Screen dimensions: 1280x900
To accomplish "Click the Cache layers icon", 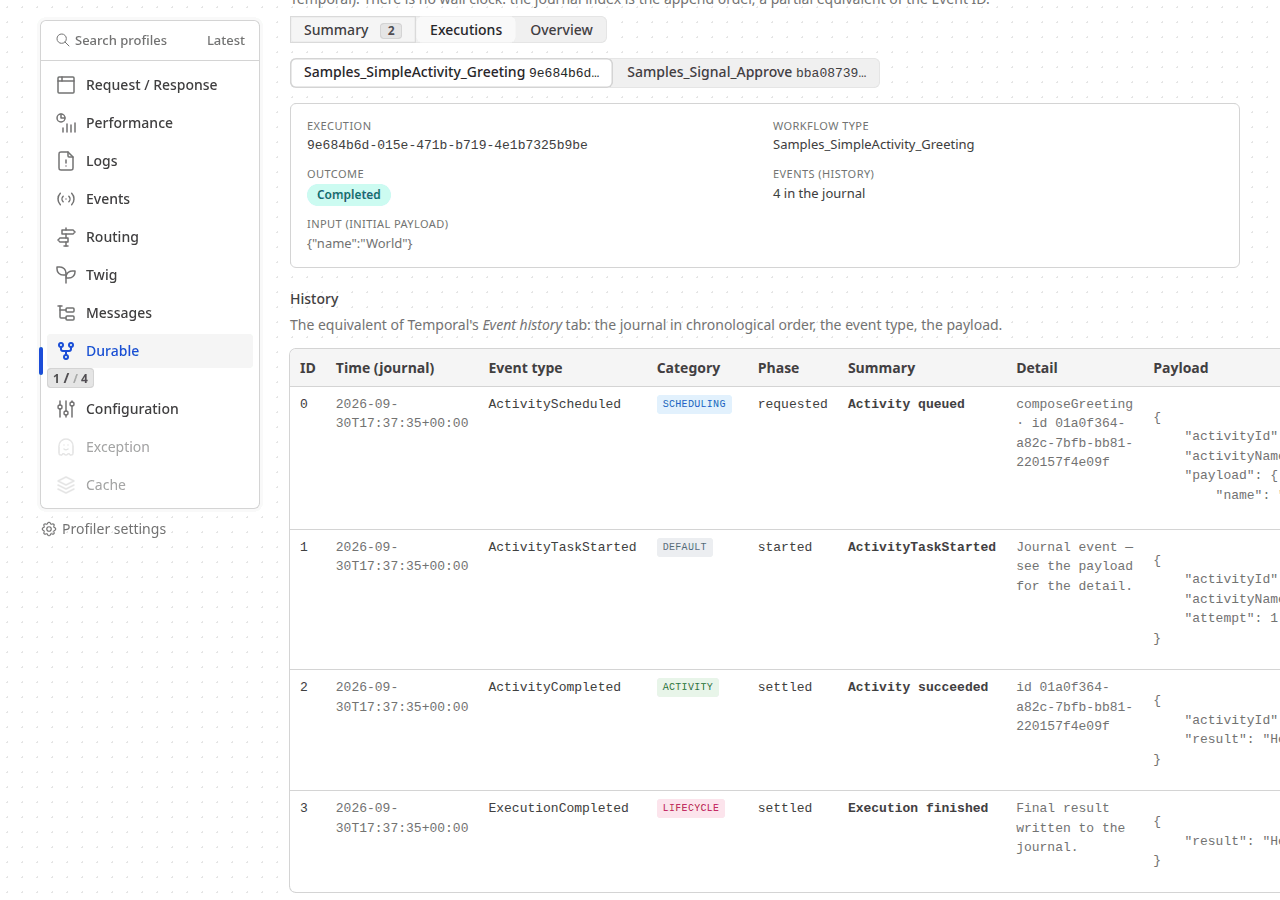I will [66, 485].
